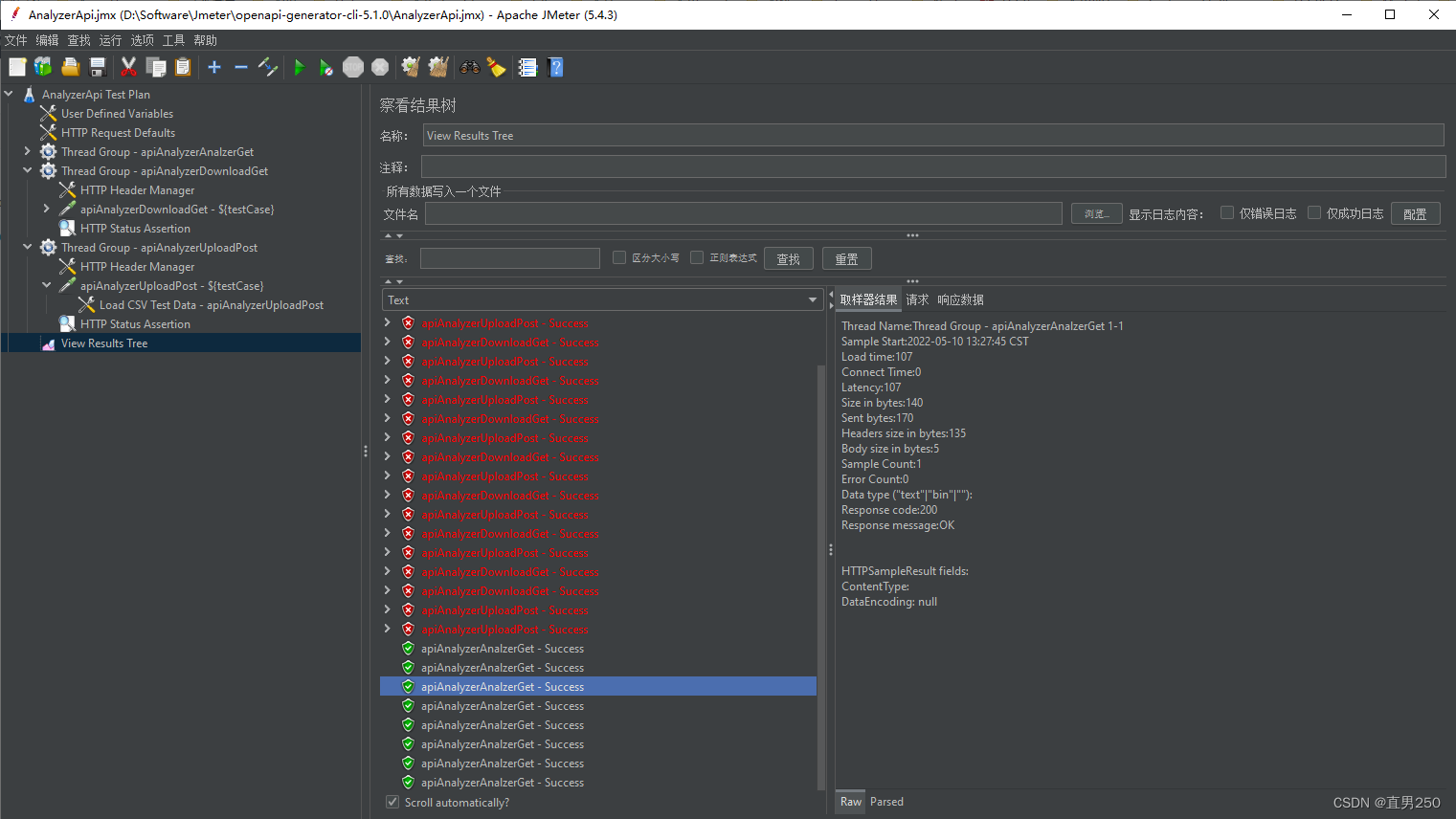Toggle the 区分大小写 checkbox
Viewport: 1456px width, 819px height.
[619, 257]
